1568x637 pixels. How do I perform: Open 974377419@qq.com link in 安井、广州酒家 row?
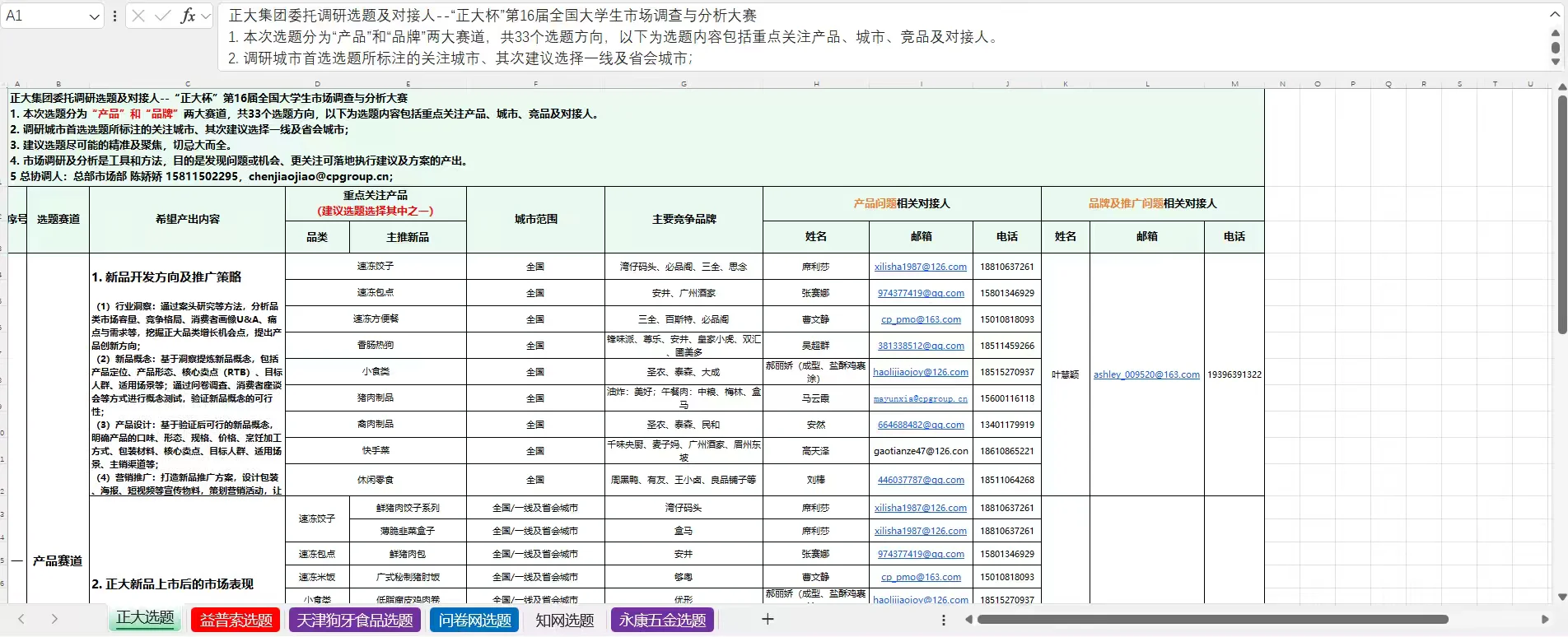tap(921, 293)
